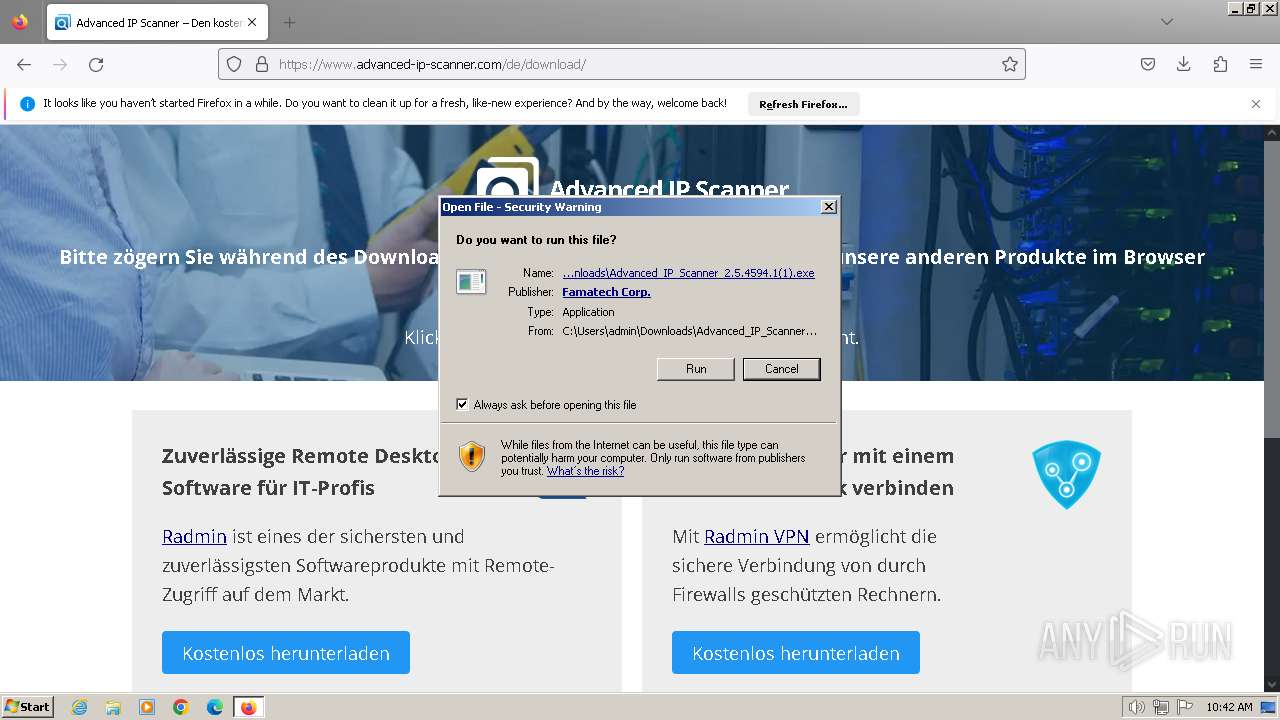1280x720 pixels.
Task: Click the Famatech Corp. publisher link
Action: 606,292
